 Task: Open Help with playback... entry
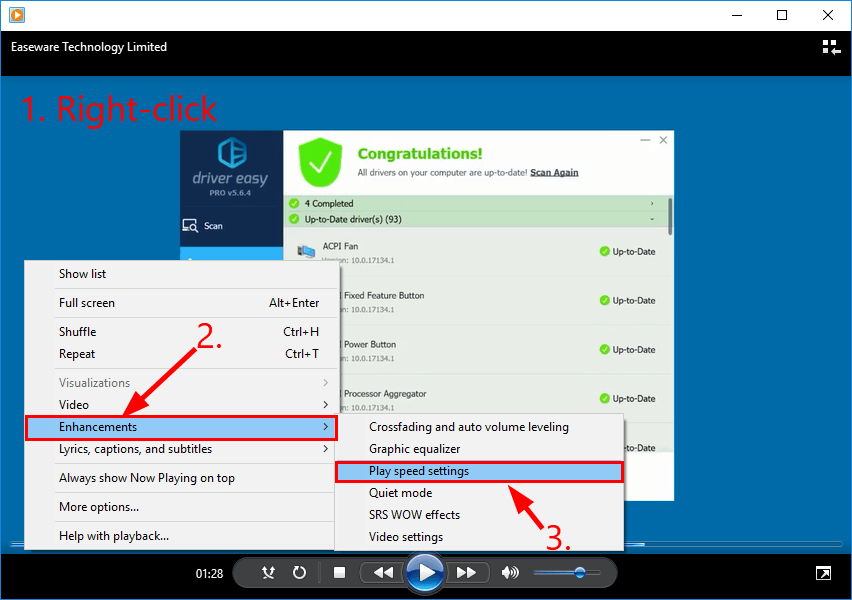[x=181, y=536]
